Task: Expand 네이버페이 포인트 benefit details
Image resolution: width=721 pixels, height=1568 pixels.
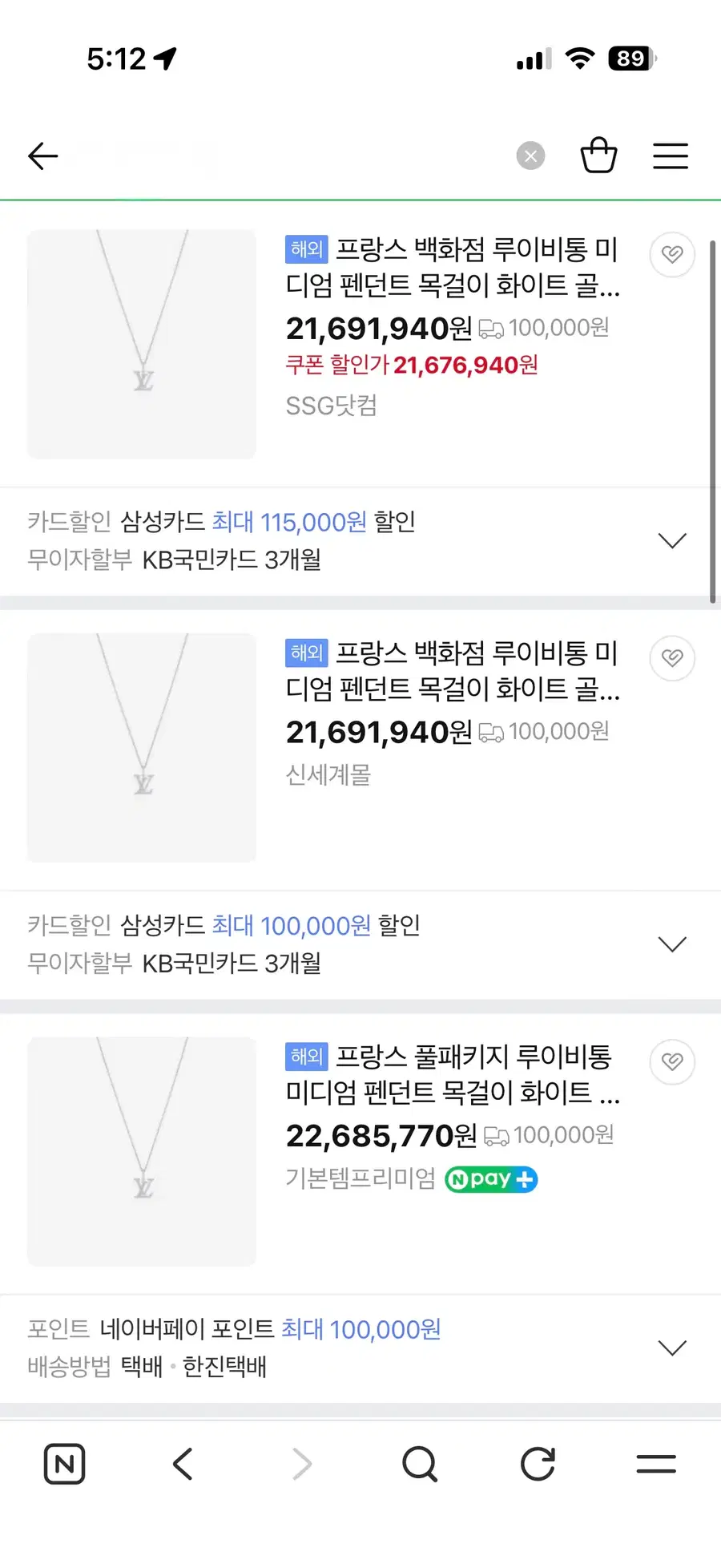Action: [671, 1348]
